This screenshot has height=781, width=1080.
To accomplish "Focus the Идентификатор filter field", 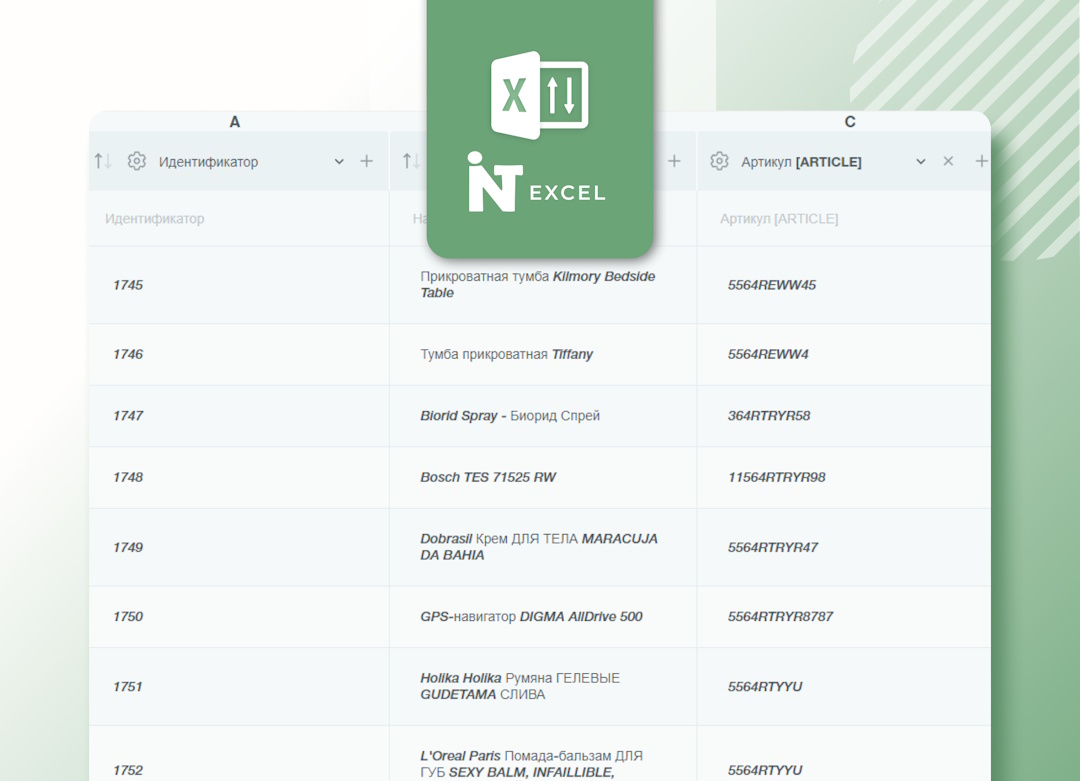I will click(239, 218).
